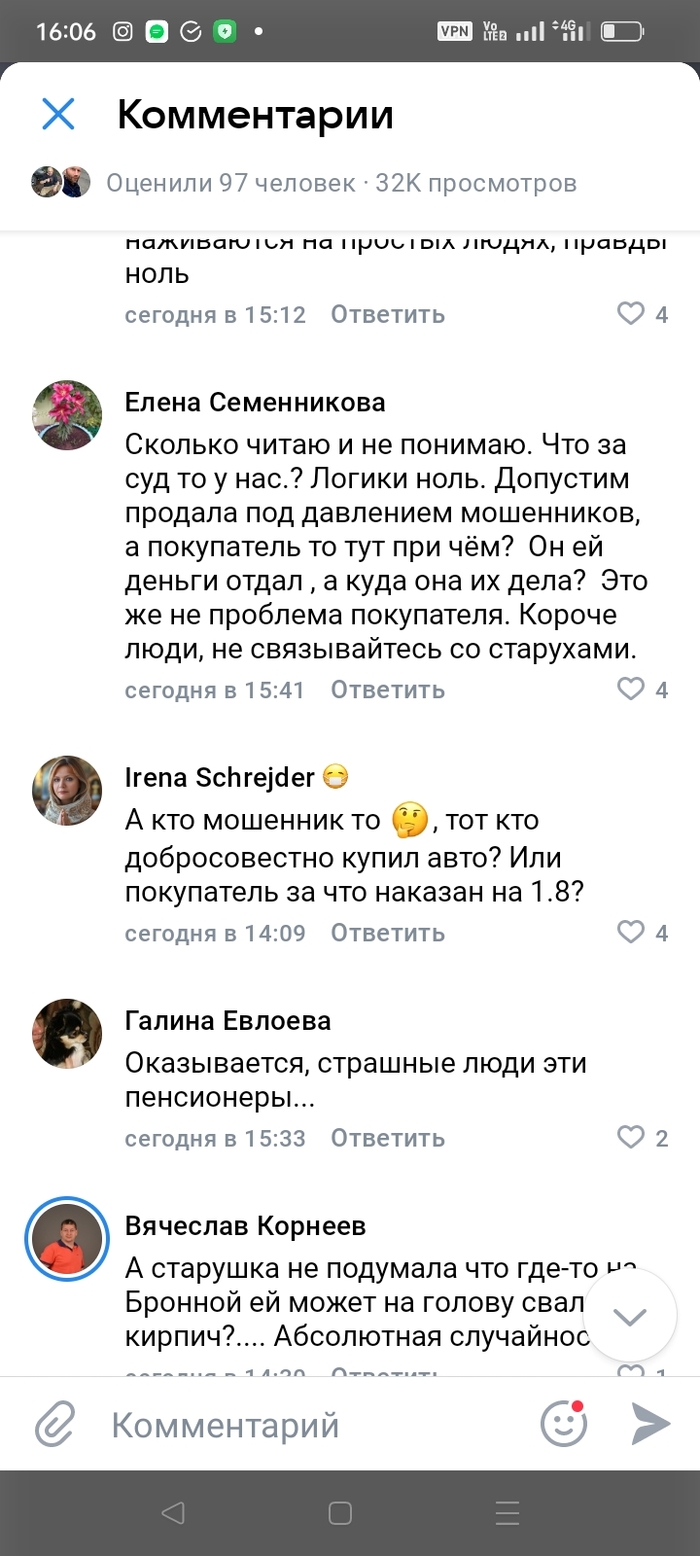Like the top comment posted at 15:12

click(x=631, y=314)
